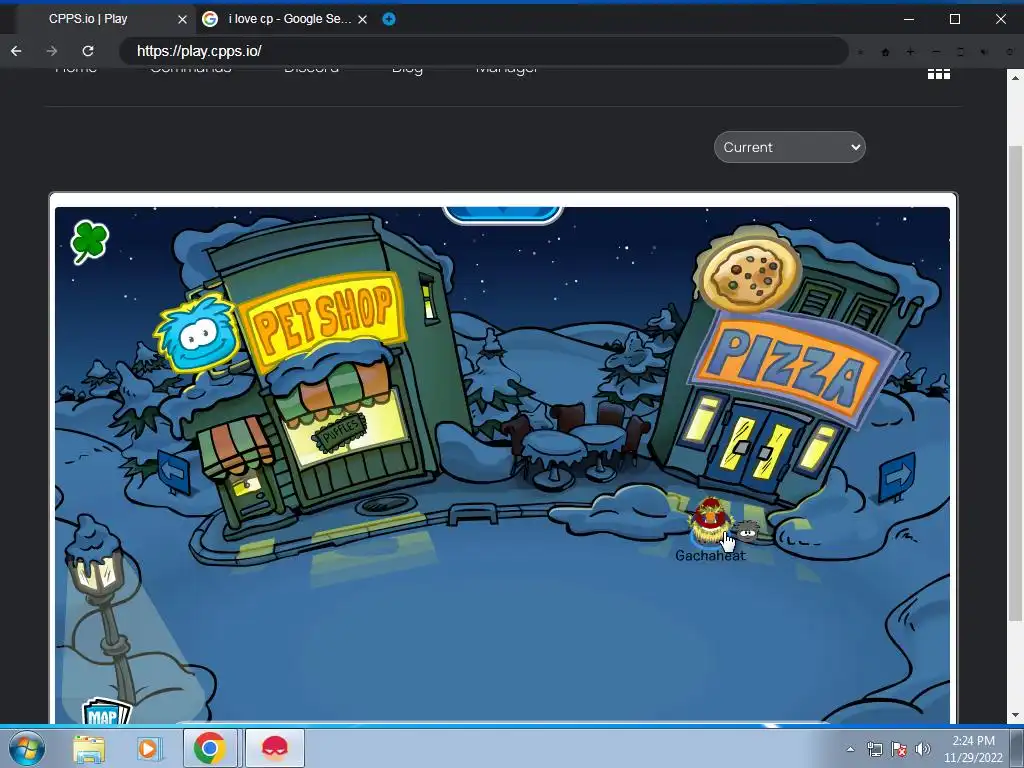Follow the right arrow signpost
This screenshot has width=1024, height=768.
pos(897,477)
